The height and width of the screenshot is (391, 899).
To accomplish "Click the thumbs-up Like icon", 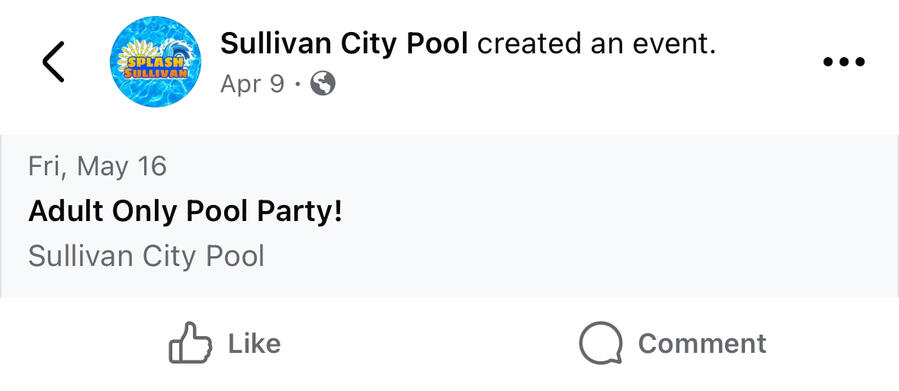I will [190, 343].
